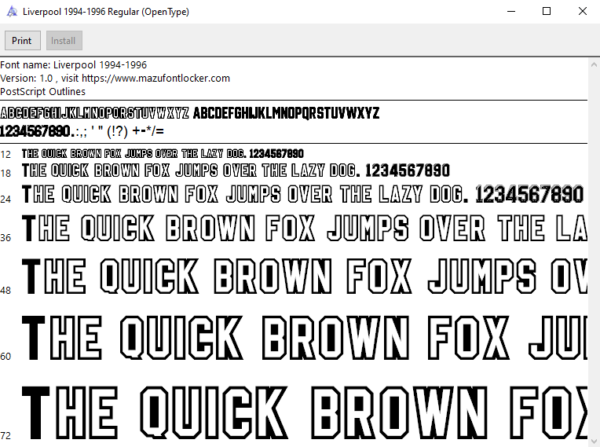
Task: Click the scrollbar up arrow
Action: 594,65
